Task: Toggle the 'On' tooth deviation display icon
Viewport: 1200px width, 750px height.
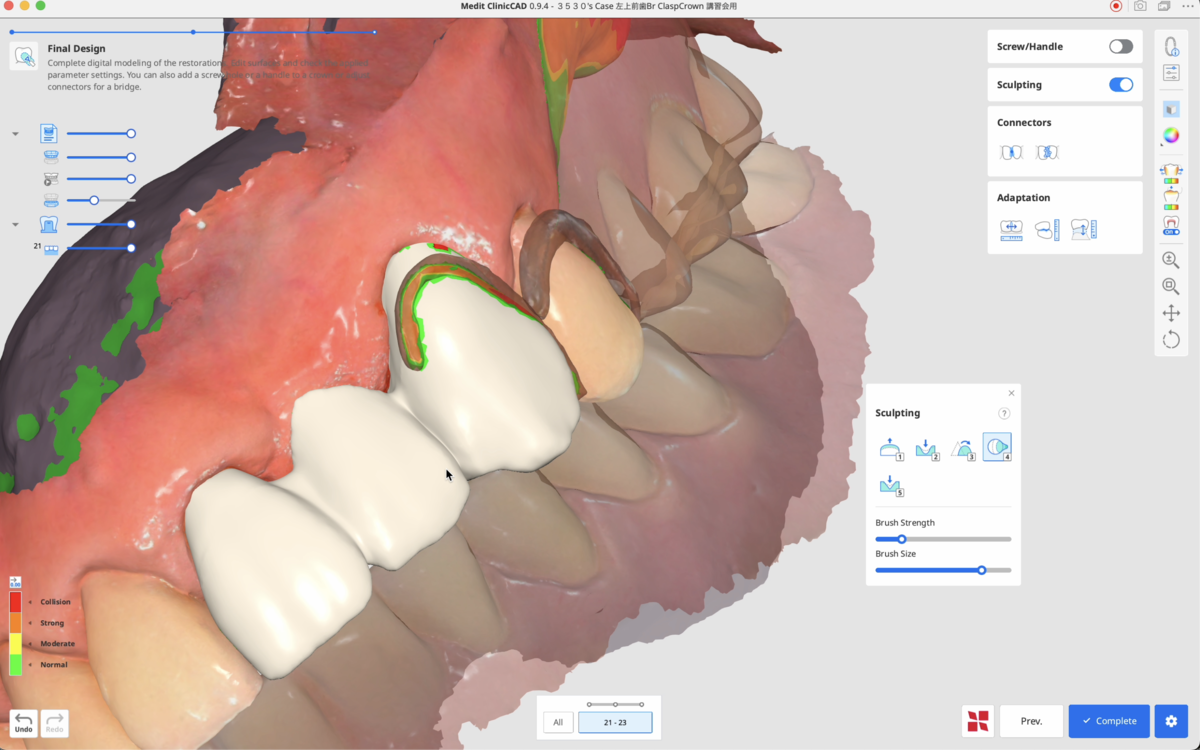Action: (1171, 225)
